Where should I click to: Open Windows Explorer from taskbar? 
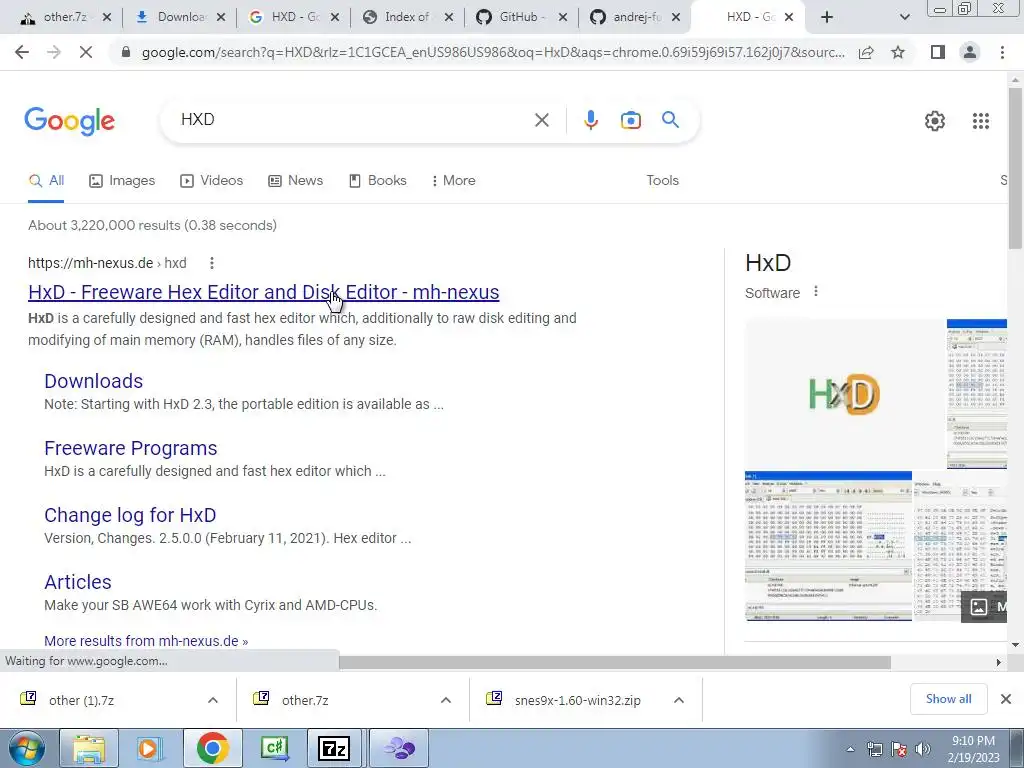tap(89, 748)
